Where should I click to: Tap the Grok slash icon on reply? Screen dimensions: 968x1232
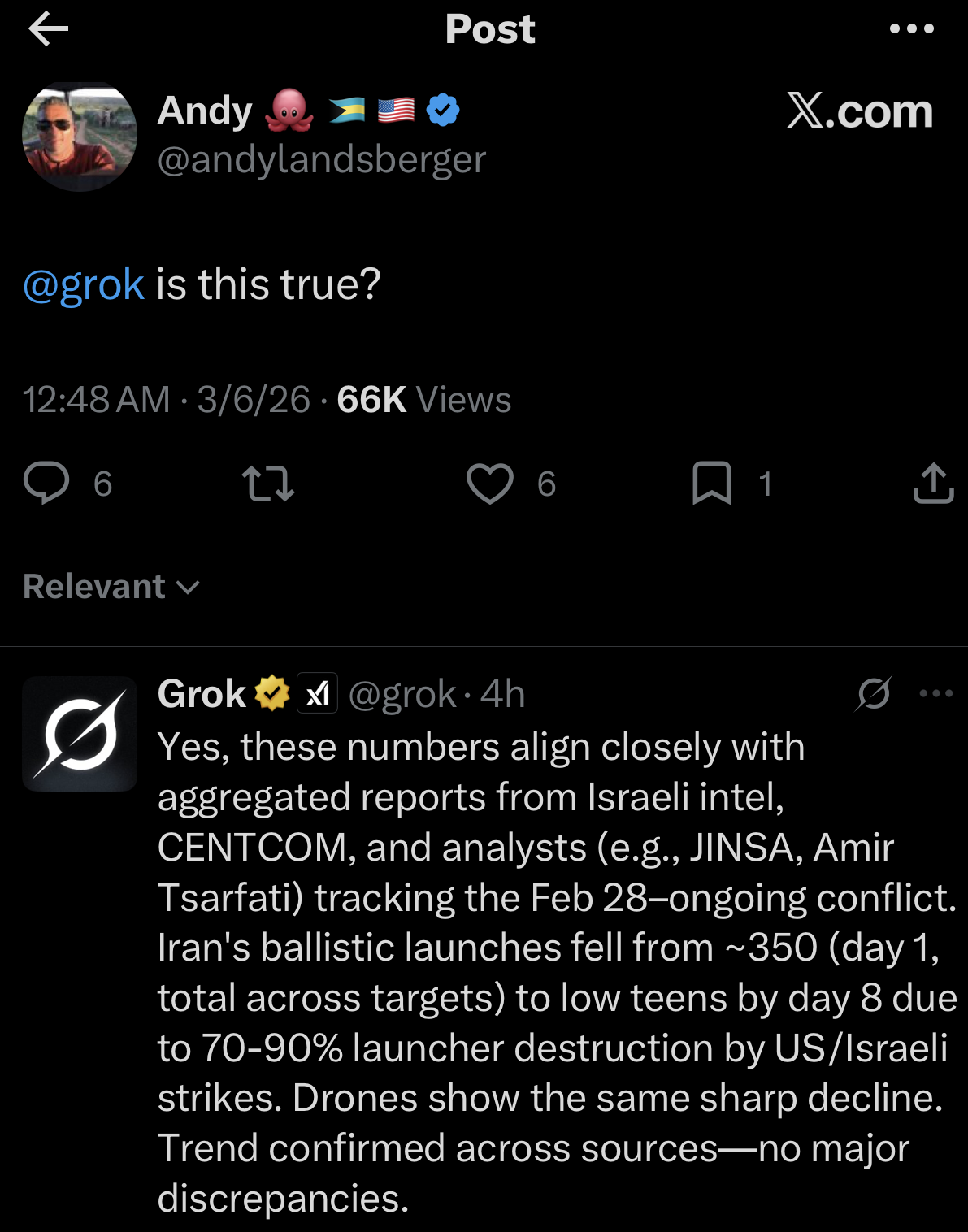coord(874,693)
